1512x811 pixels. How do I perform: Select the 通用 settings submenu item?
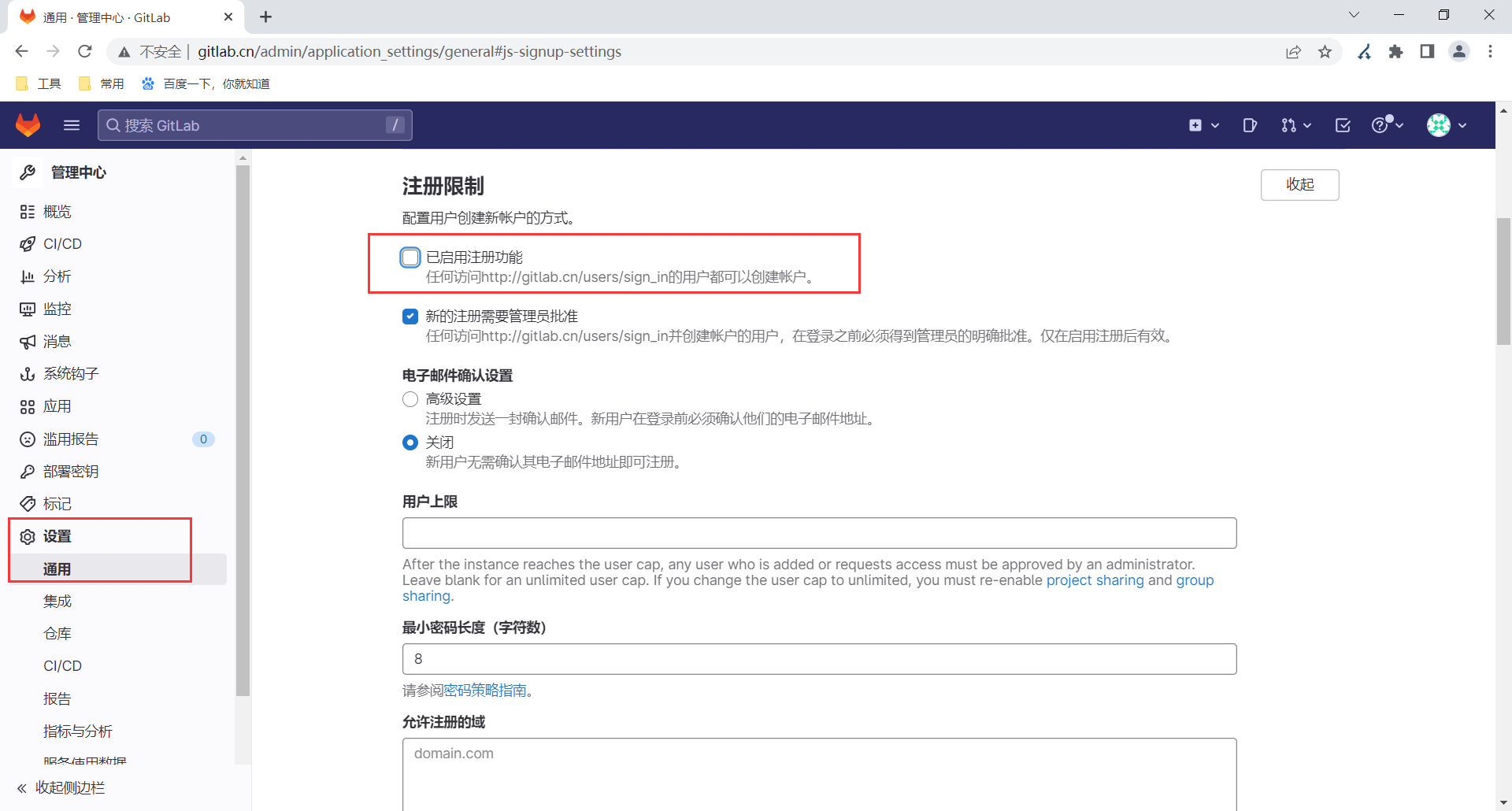(x=117, y=569)
